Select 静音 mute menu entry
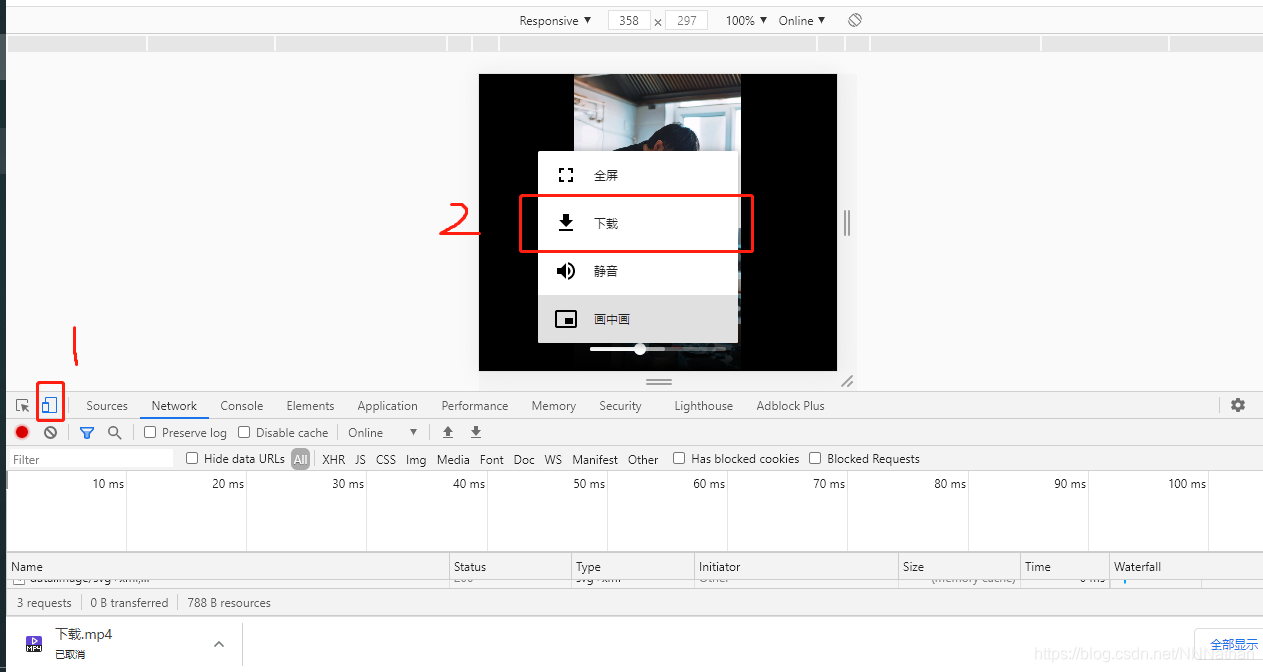1263x672 pixels. click(638, 271)
